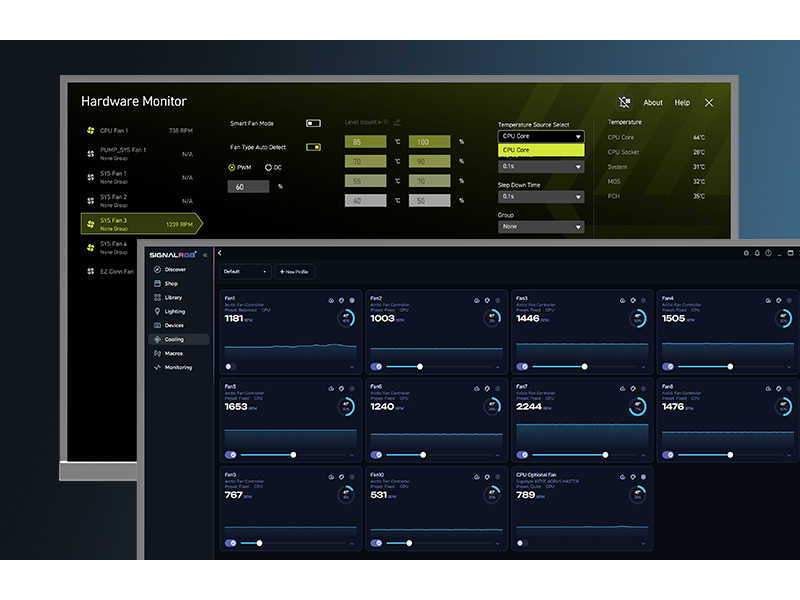
Task: Click the edit pencil beside Level count label
Action: (397, 122)
